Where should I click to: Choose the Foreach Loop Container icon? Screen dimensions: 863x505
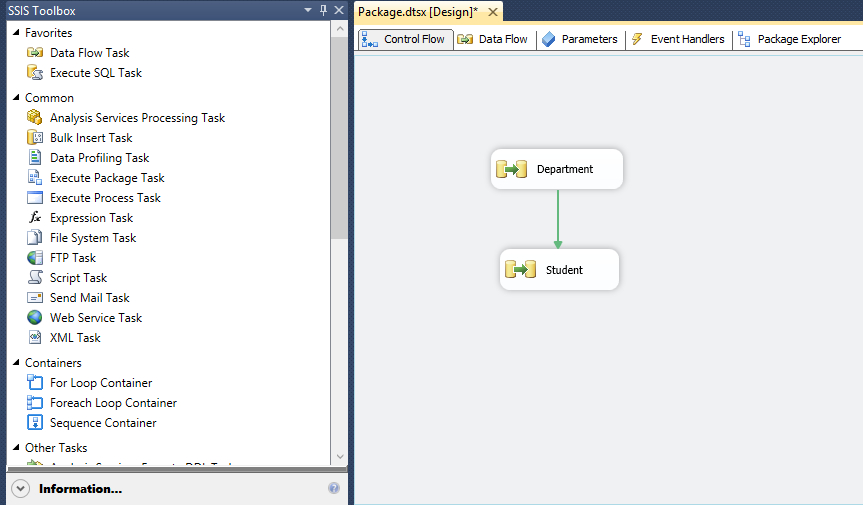[35, 403]
